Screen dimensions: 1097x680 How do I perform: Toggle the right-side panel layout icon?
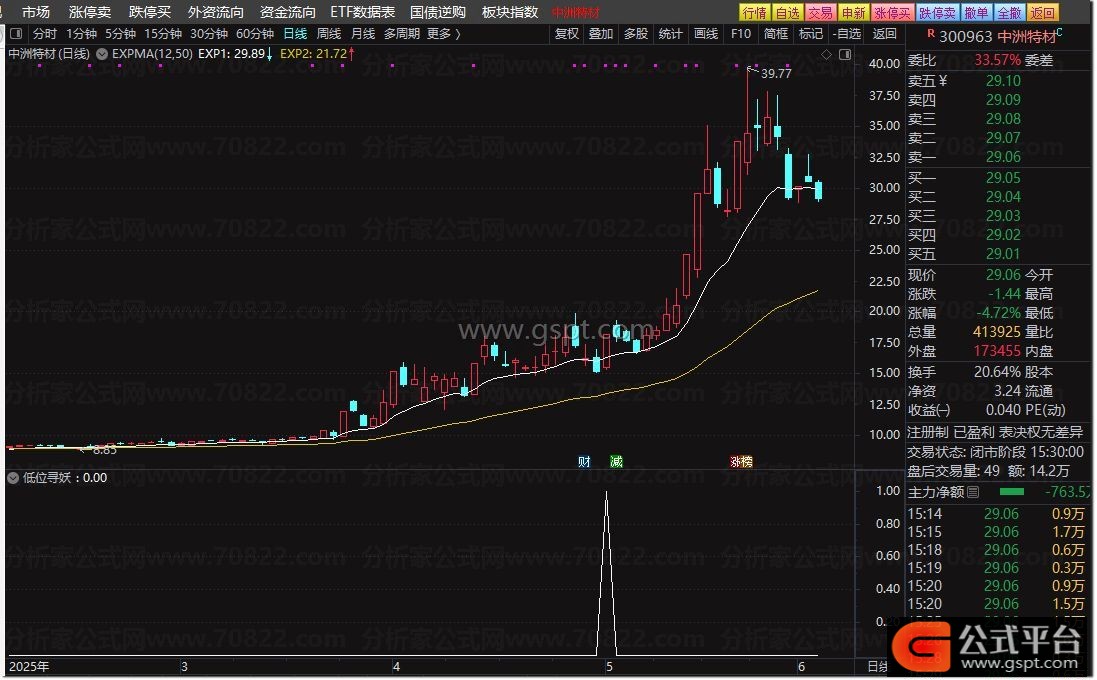pyautogui.click(x=845, y=54)
